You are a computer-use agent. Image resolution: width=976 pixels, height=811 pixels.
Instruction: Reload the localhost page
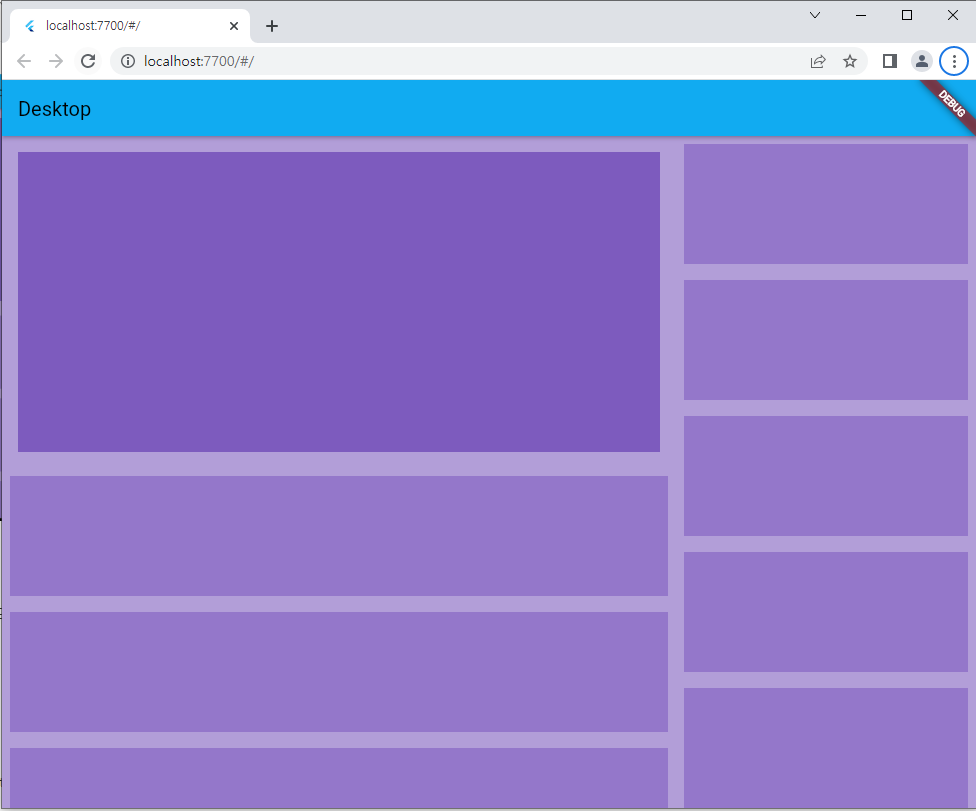88,61
